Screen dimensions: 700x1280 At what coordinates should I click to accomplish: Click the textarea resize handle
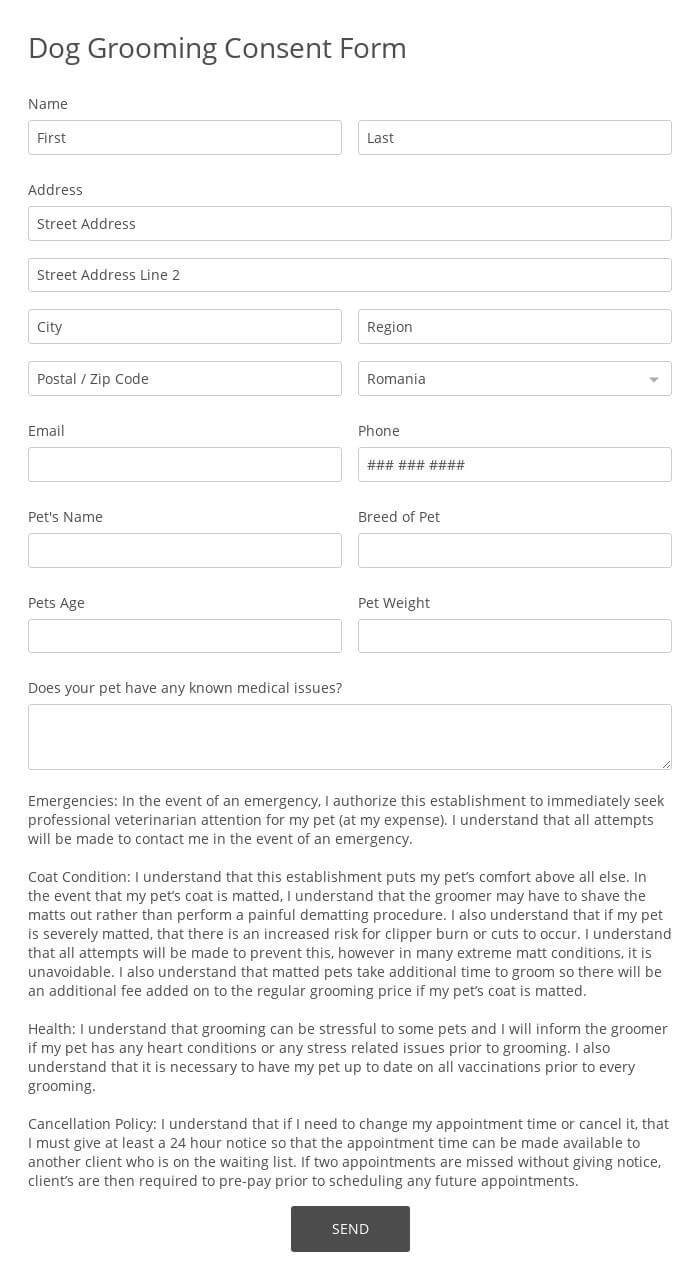(666, 765)
